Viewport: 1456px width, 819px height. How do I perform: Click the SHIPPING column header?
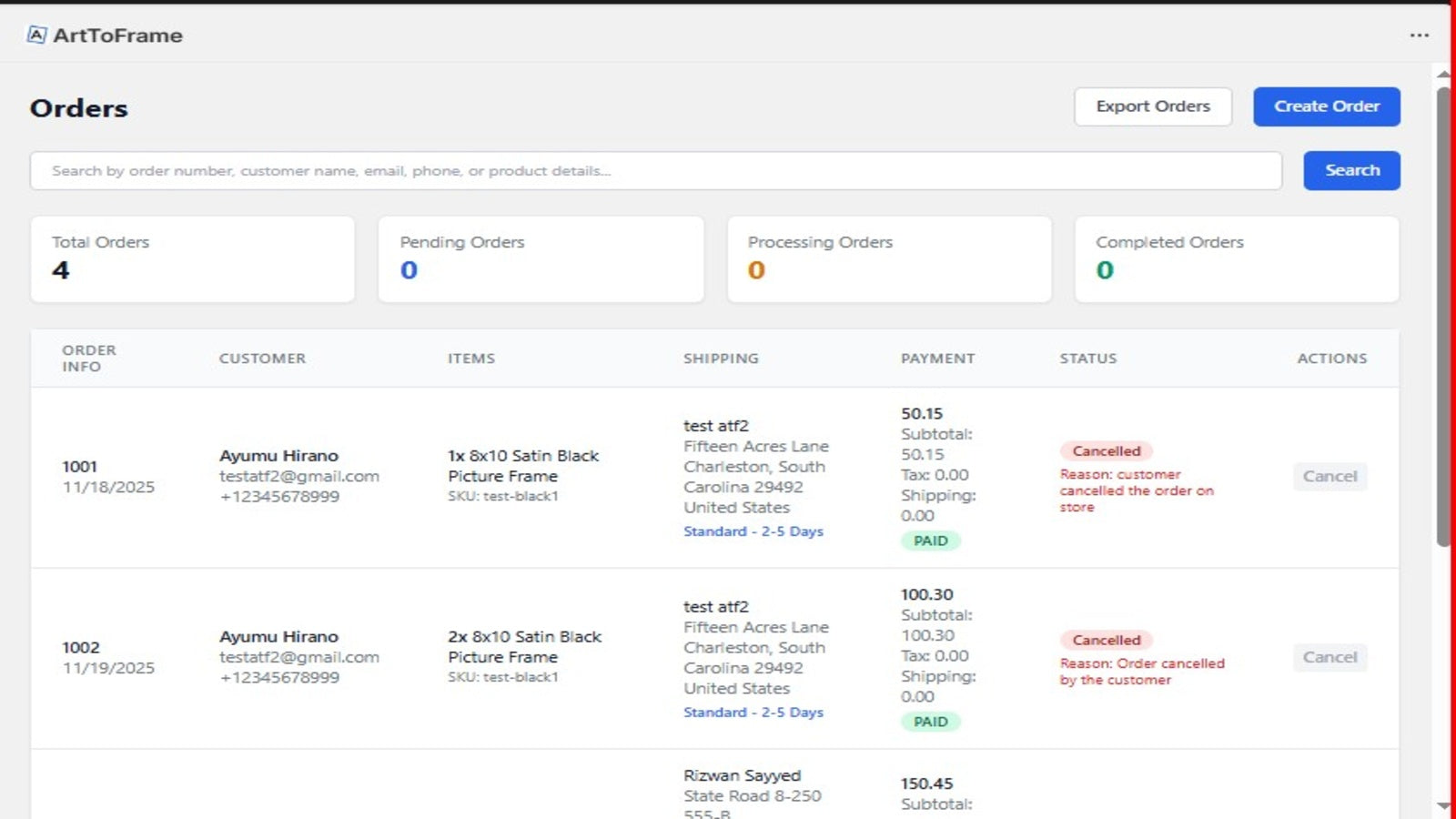[x=721, y=359]
